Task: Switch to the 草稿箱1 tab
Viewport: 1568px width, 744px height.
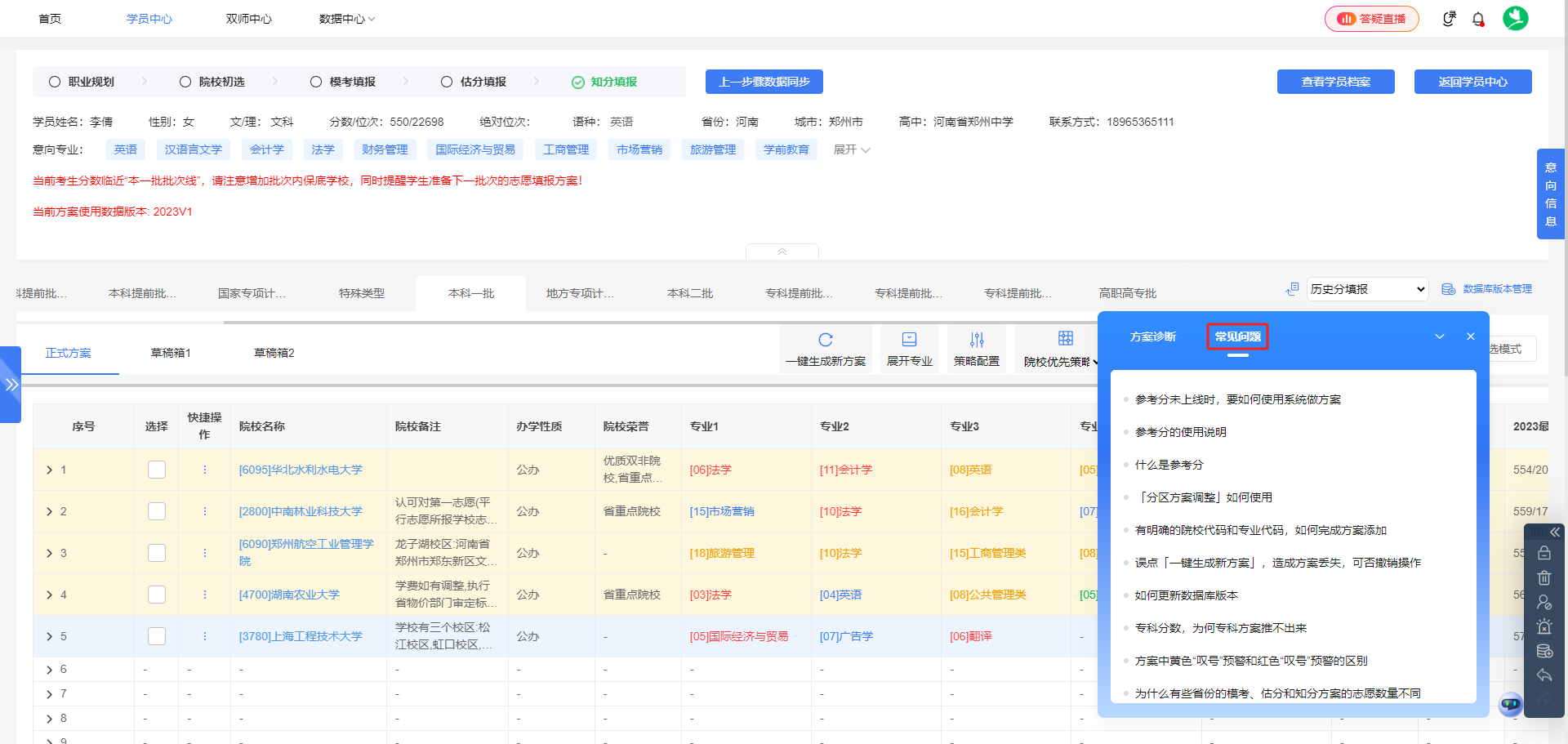Action: (171, 353)
